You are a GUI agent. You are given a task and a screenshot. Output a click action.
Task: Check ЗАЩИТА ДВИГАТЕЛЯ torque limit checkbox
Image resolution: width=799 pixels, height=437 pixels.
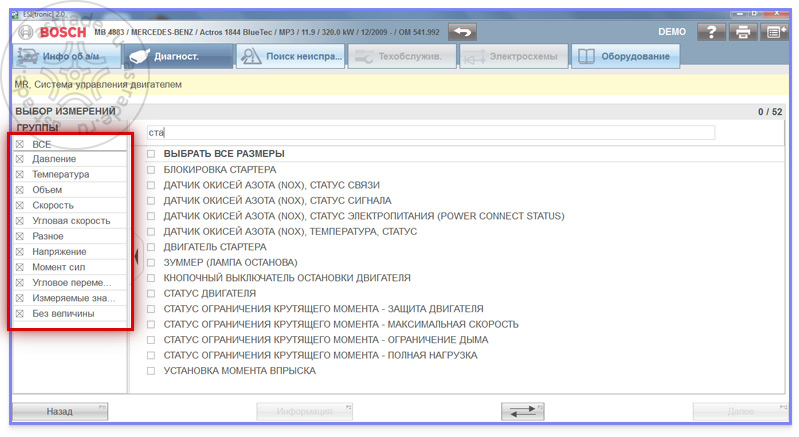coord(151,309)
